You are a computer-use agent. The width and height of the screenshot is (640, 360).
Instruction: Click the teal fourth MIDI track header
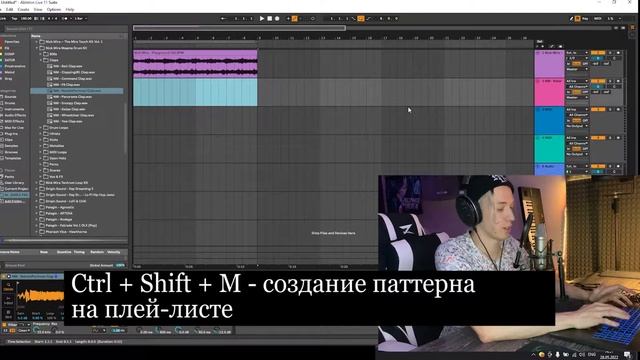pyautogui.click(x=549, y=149)
